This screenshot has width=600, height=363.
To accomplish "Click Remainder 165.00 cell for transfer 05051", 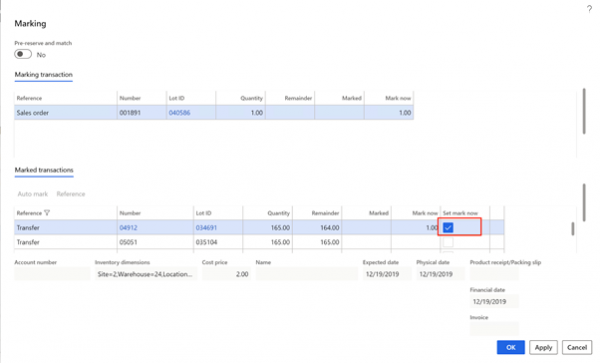I will pos(317,242).
